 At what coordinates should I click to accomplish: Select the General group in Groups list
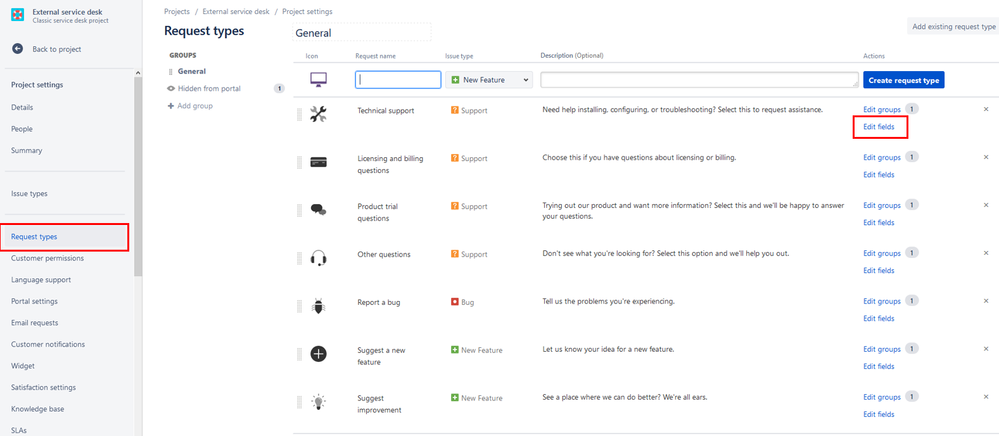(x=192, y=71)
